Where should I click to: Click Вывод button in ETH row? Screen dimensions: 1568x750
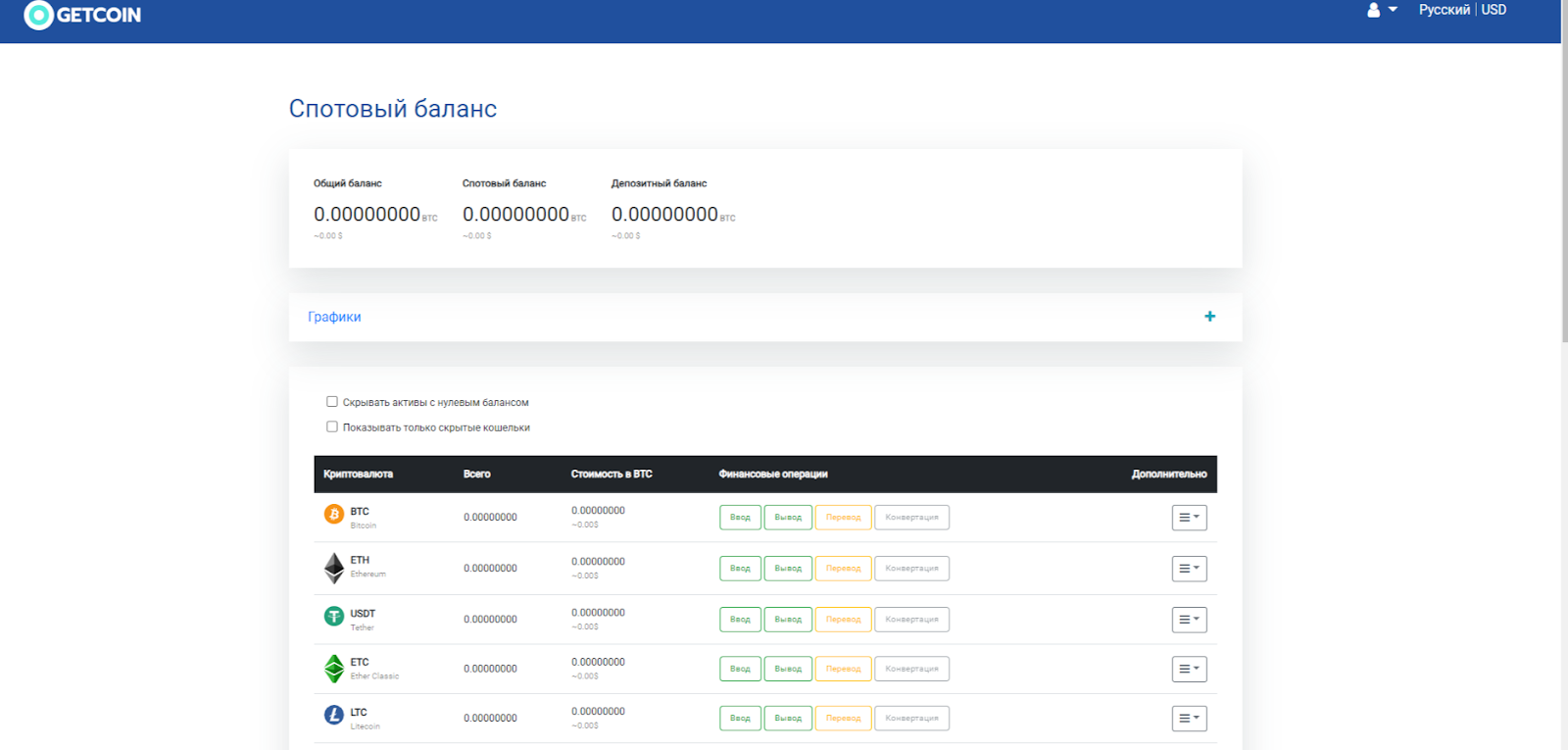(788, 569)
